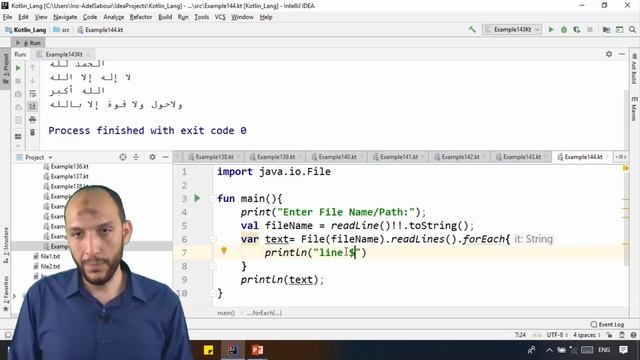This screenshot has width=640, height=360.
Task: Run Example143Kt with the green play button
Action: (551, 29)
